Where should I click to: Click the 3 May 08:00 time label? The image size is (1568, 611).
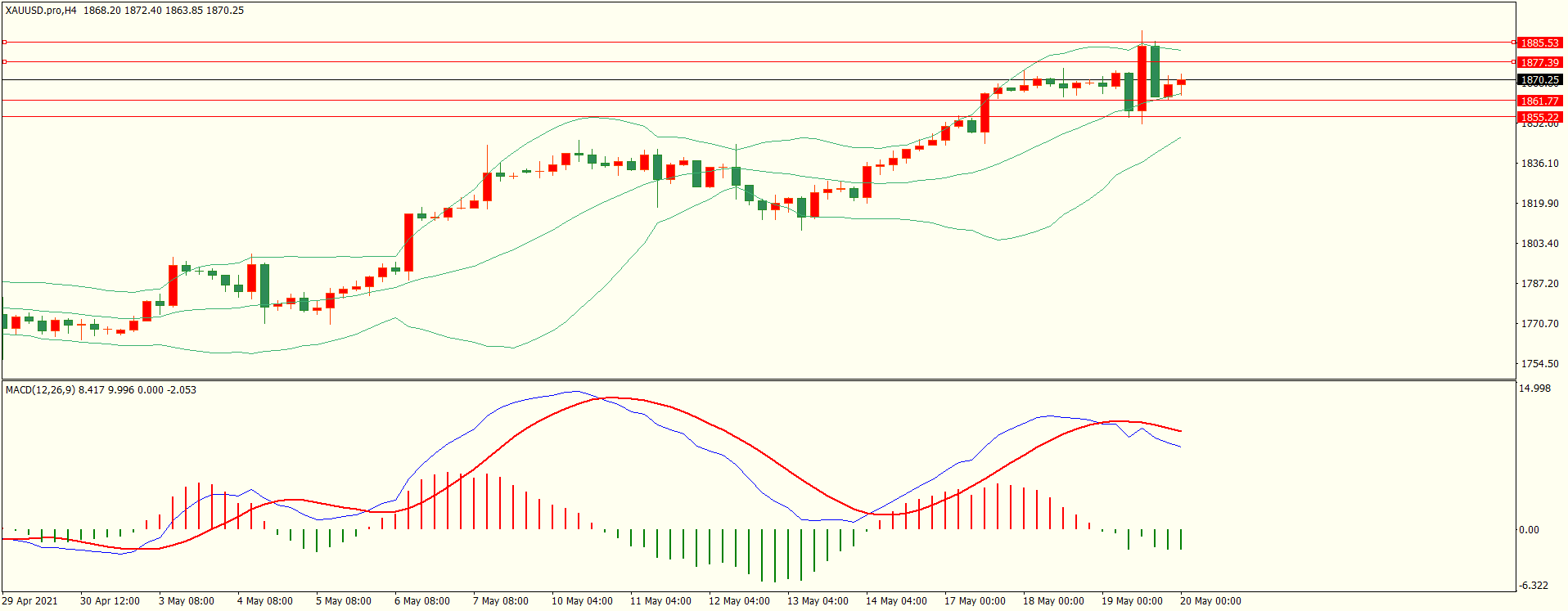tap(187, 601)
